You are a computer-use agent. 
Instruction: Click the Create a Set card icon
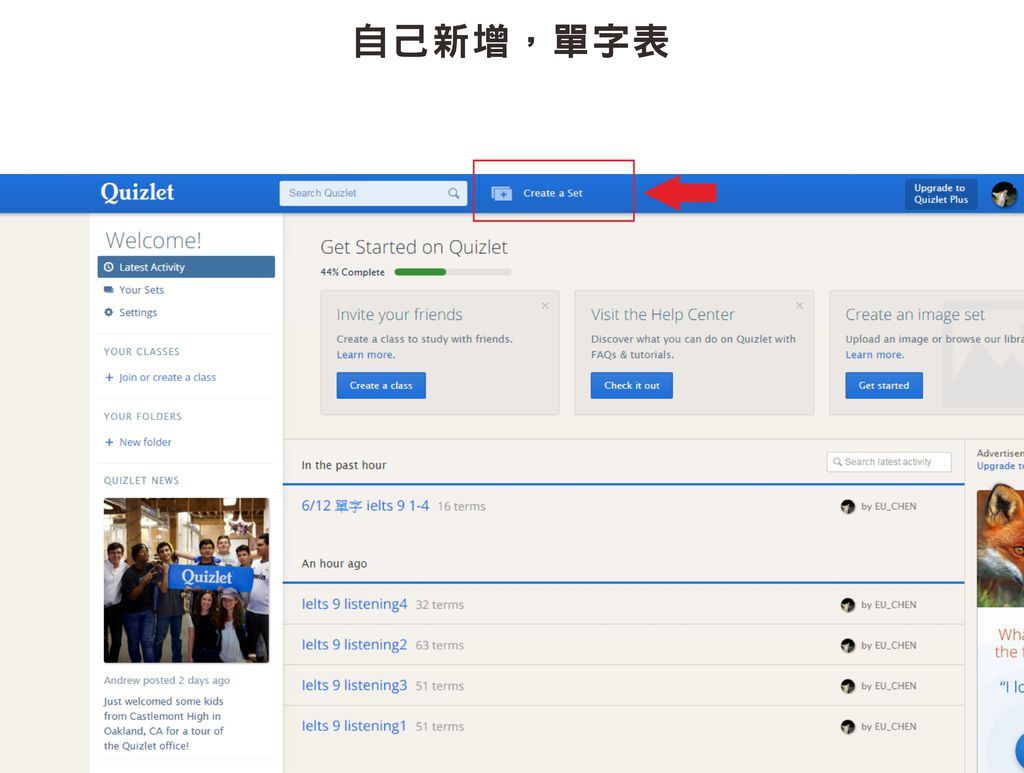click(502, 193)
